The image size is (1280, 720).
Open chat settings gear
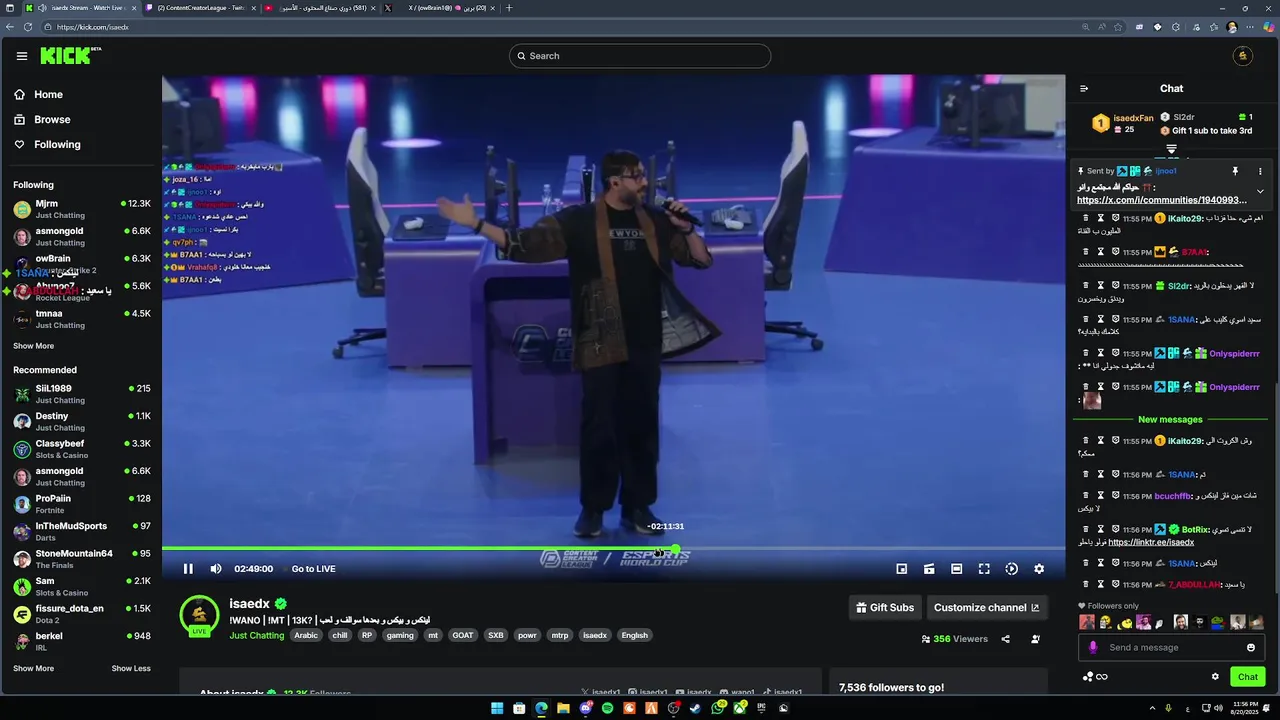click(1216, 677)
